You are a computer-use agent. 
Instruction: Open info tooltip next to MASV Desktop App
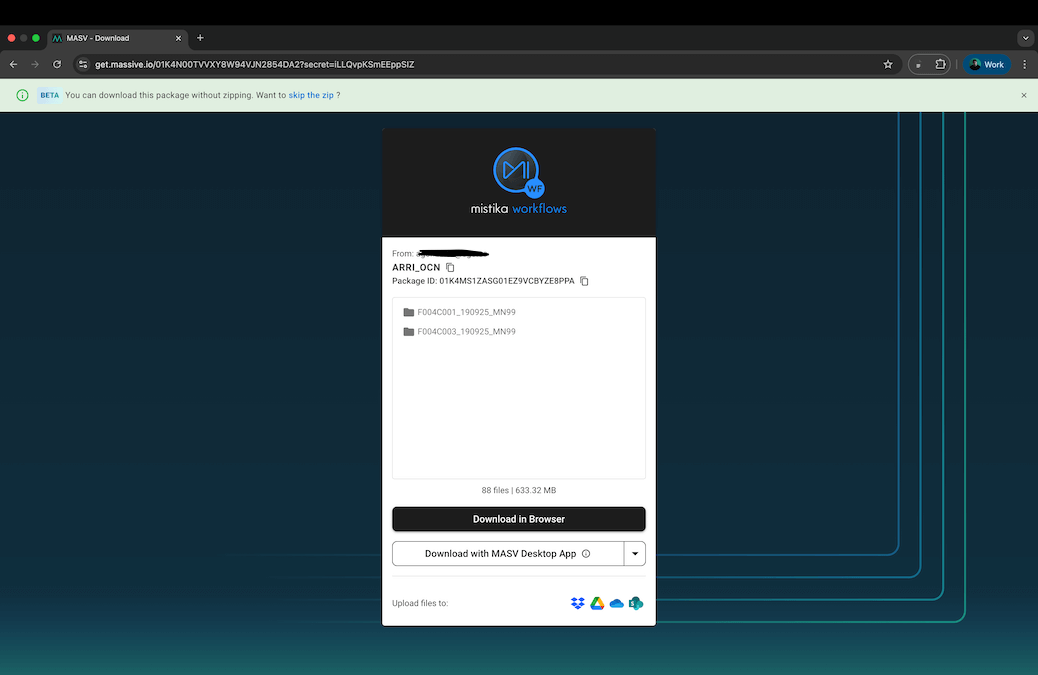coord(586,553)
